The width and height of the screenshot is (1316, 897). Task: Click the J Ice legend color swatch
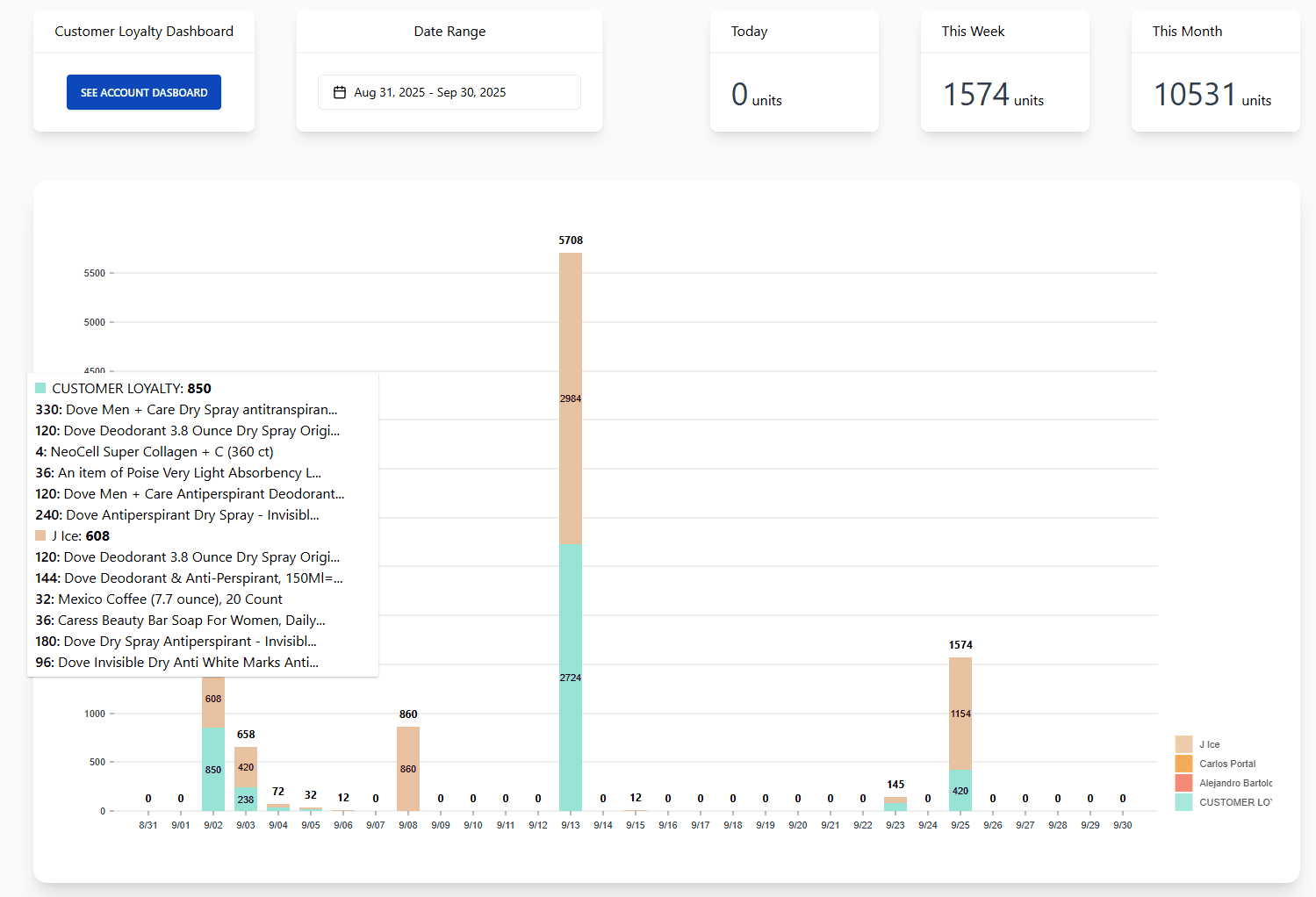point(1183,743)
